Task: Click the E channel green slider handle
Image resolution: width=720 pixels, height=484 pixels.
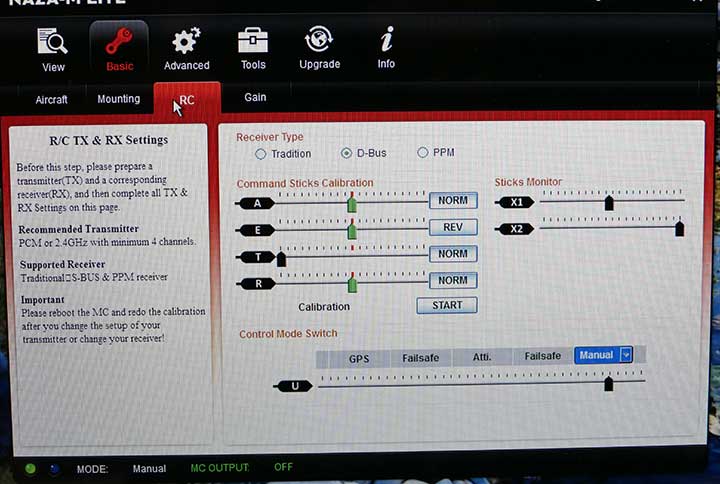Action: (352, 229)
